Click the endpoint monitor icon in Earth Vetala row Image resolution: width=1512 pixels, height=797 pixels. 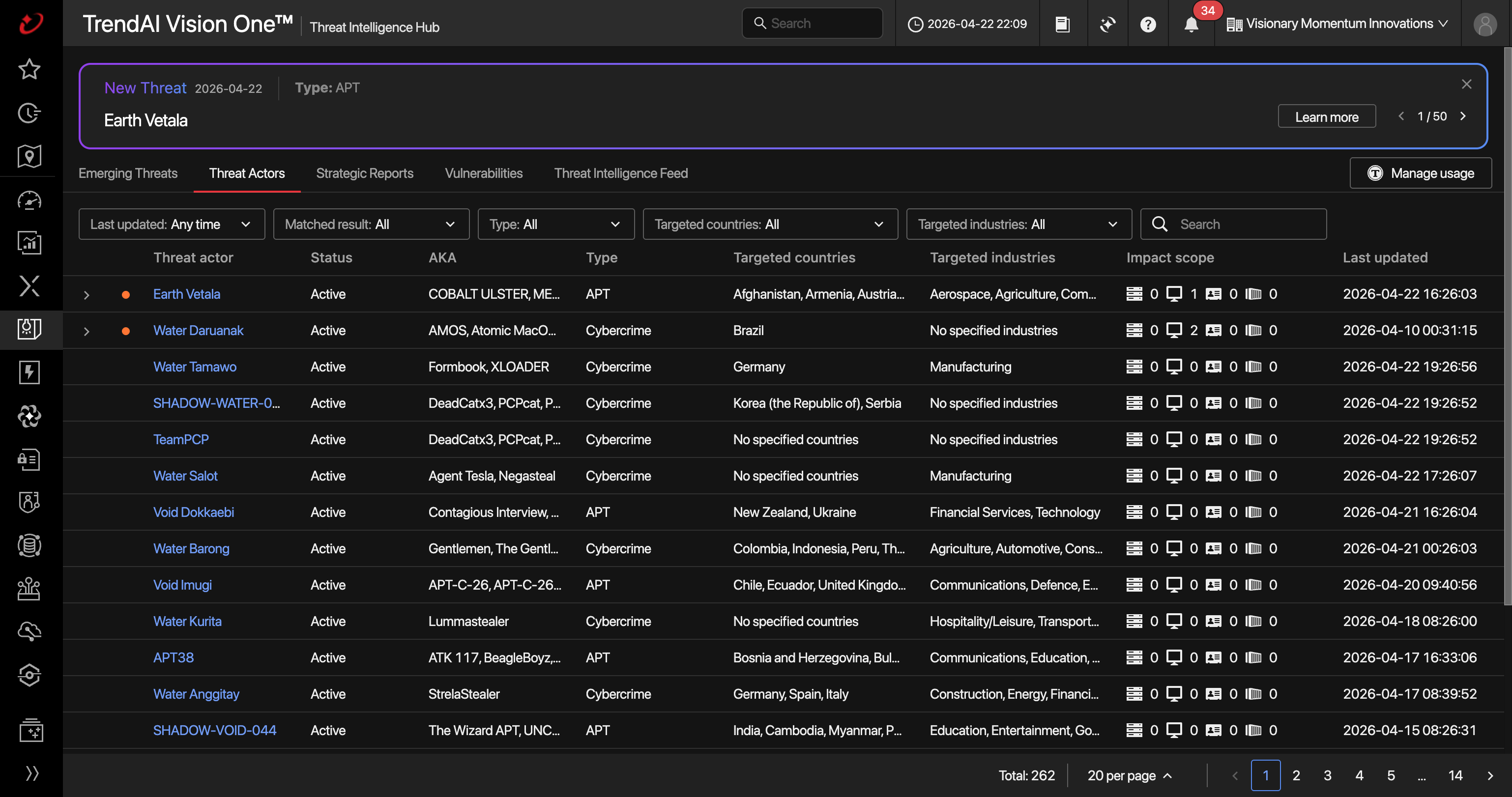[1174, 294]
